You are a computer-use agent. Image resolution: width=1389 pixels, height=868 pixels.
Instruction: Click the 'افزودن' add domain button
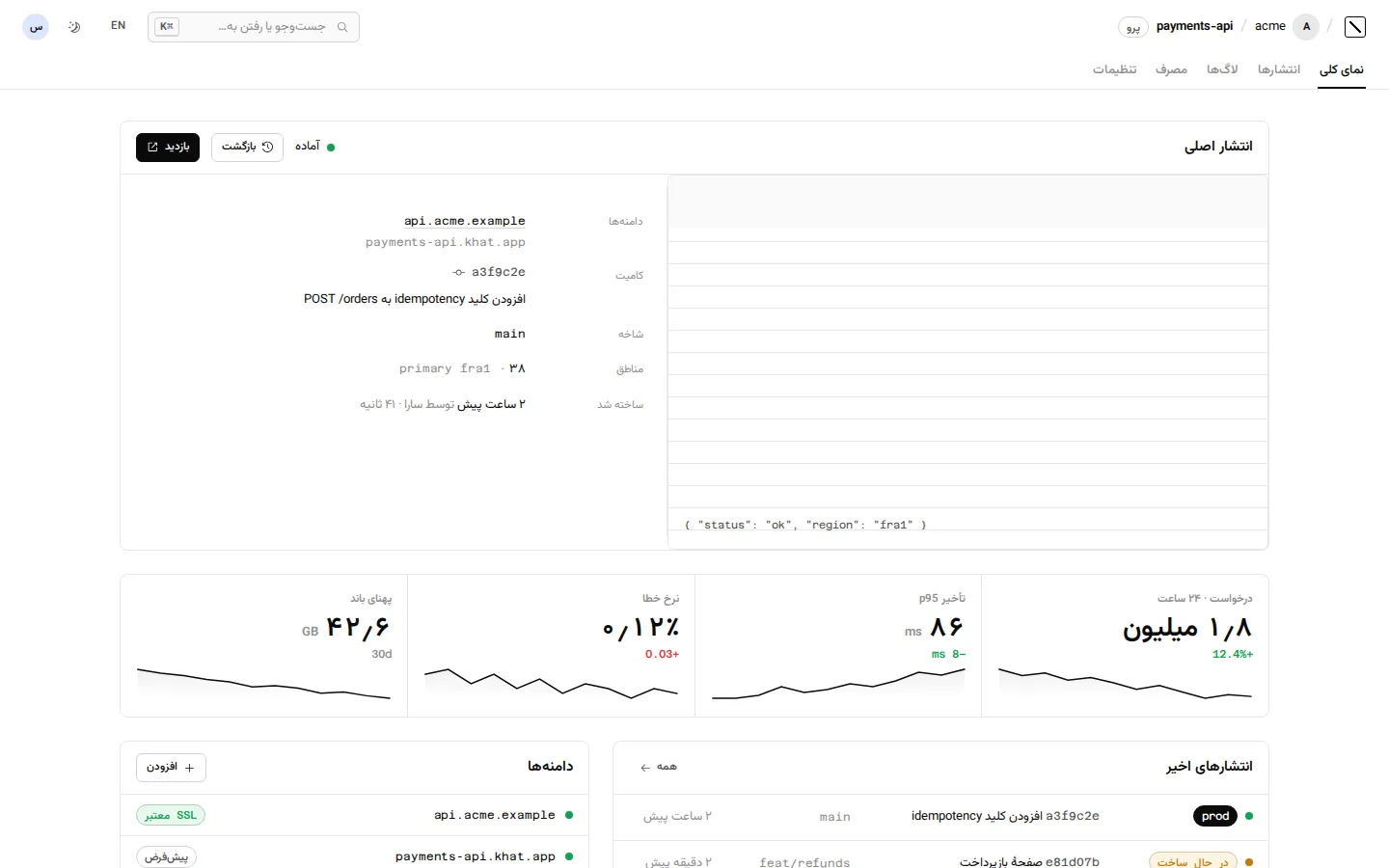[x=171, y=768]
